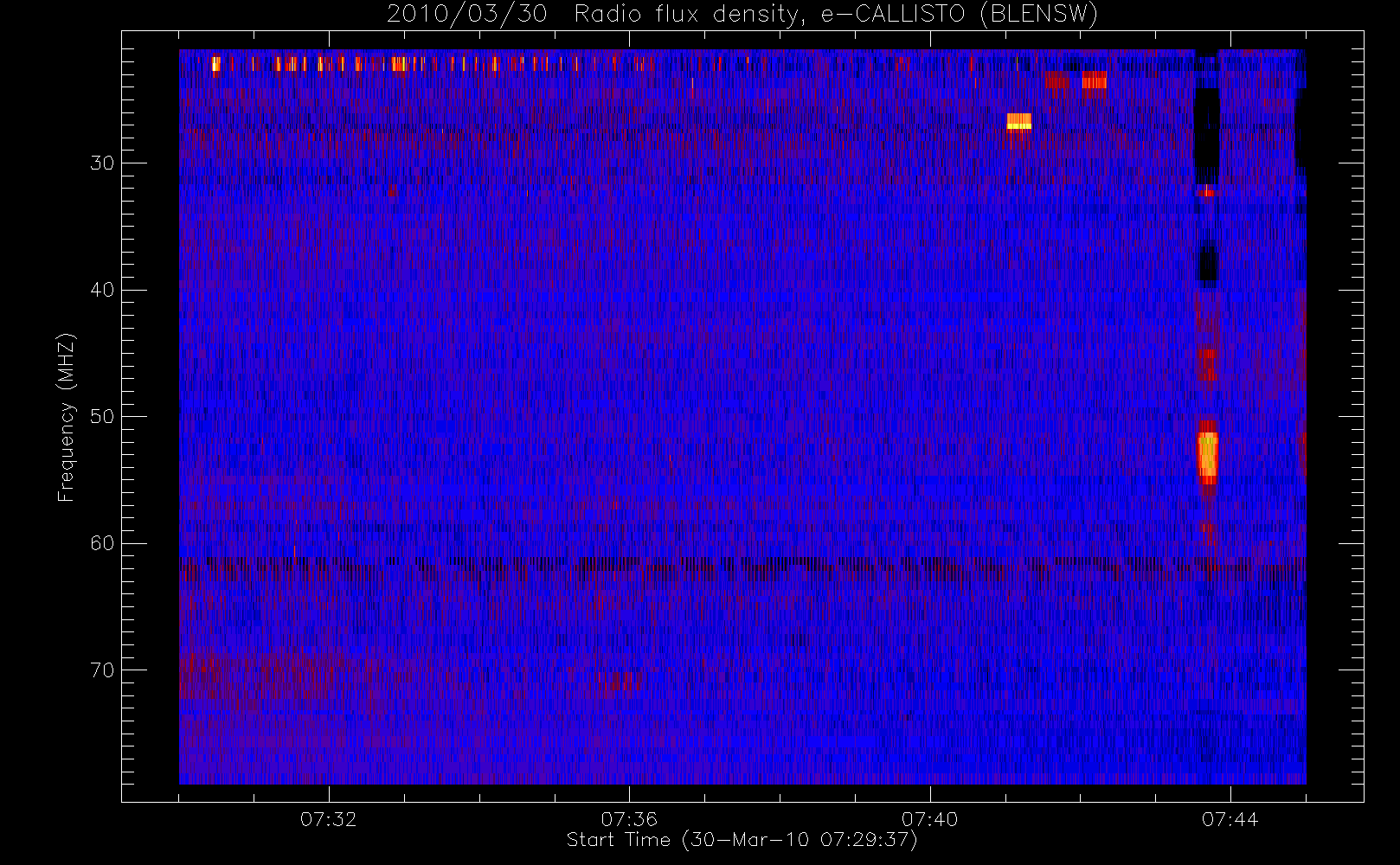
Task: Select the "Frequency (MHz)" axis label
Action: click(x=67, y=417)
